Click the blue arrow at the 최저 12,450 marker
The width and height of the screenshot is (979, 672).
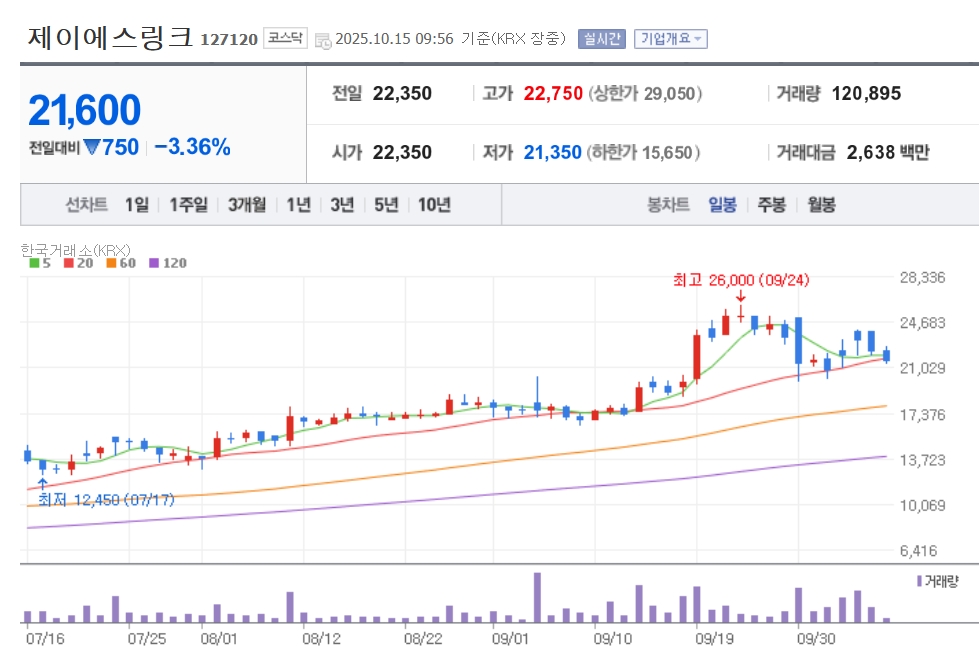(x=42, y=482)
